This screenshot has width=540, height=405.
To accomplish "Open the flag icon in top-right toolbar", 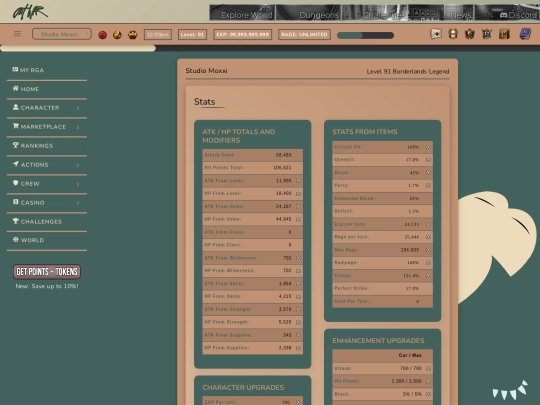I will [x=436, y=34].
